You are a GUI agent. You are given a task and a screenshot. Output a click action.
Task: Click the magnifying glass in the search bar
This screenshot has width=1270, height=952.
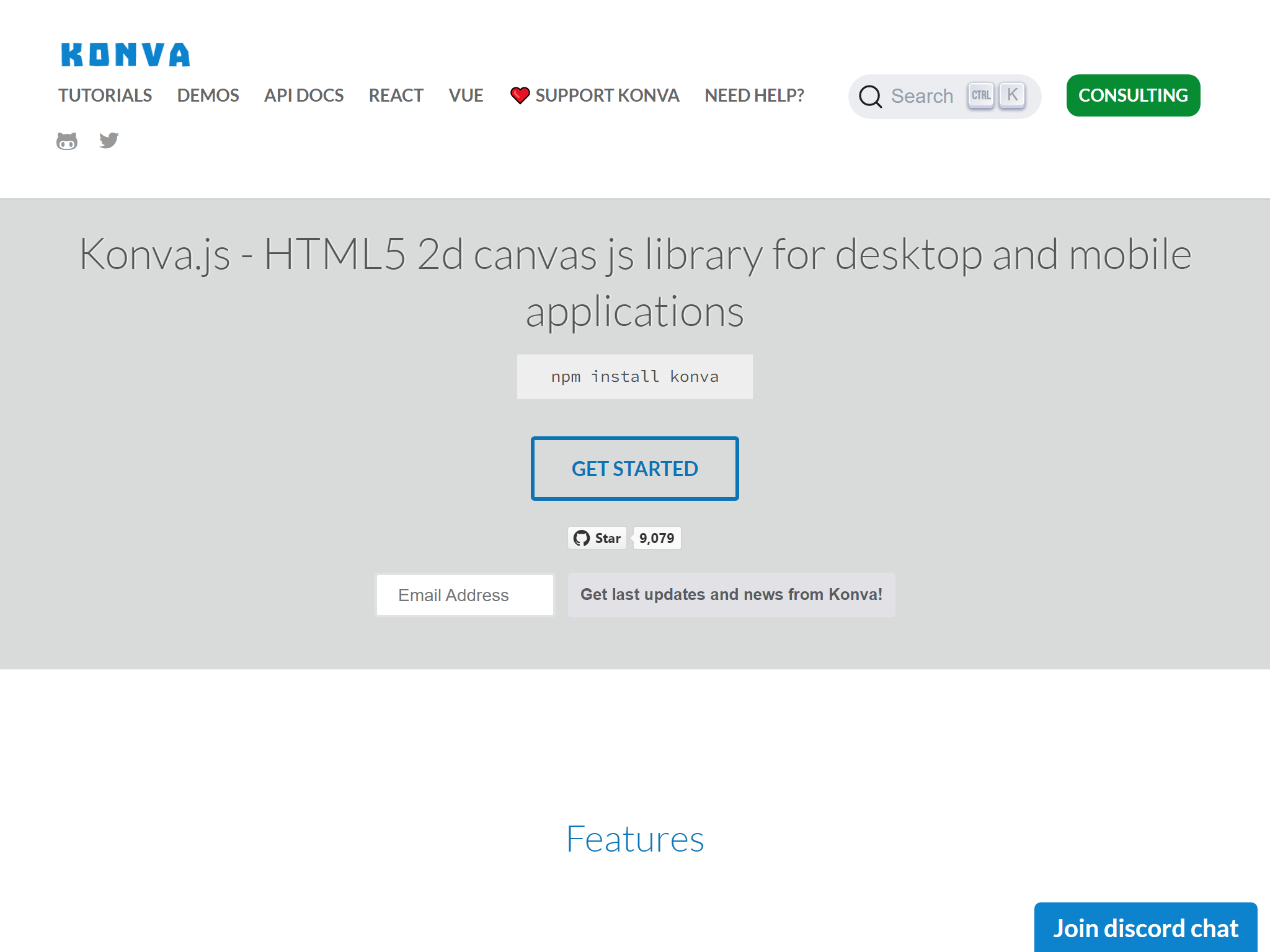point(871,96)
